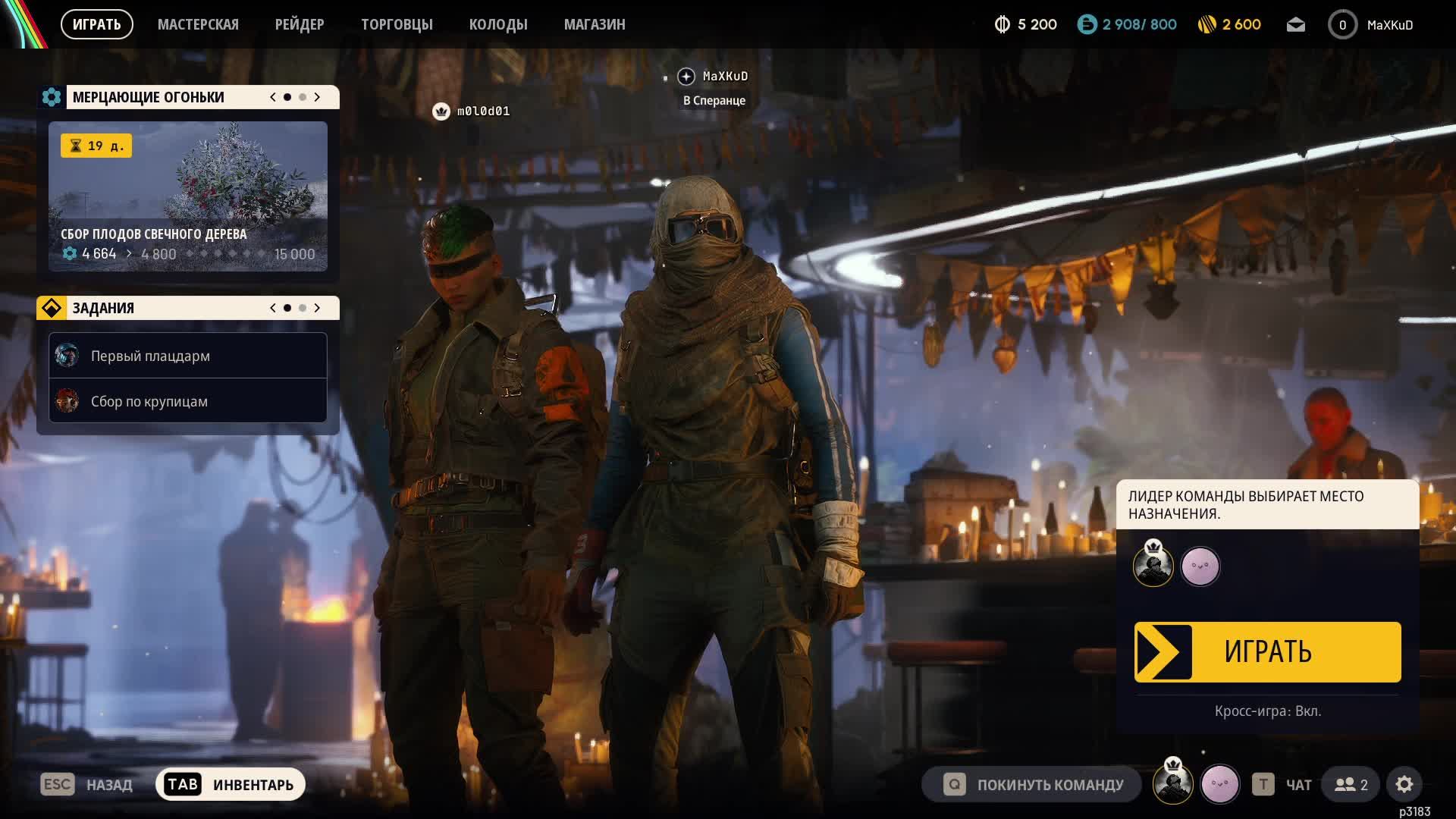The image size is (1456, 819).
Task: Open chat with the T key icon
Action: pyautogui.click(x=1263, y=784)
